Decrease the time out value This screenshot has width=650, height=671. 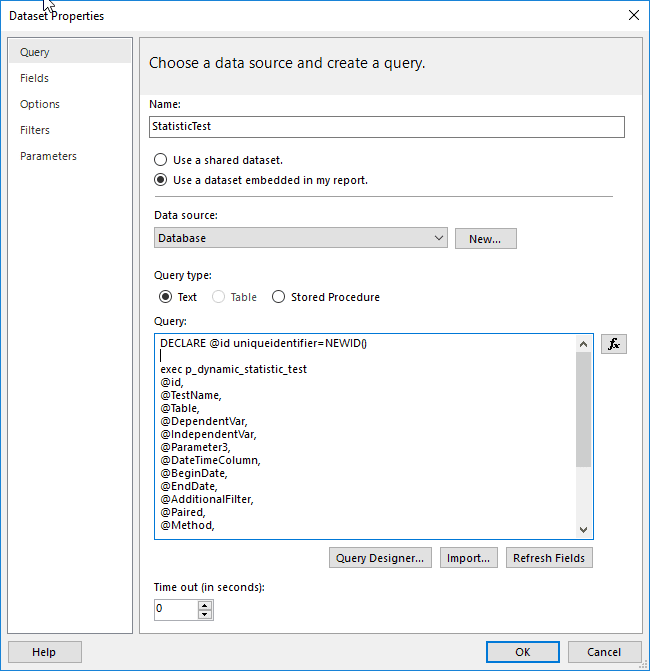point(205,613)
